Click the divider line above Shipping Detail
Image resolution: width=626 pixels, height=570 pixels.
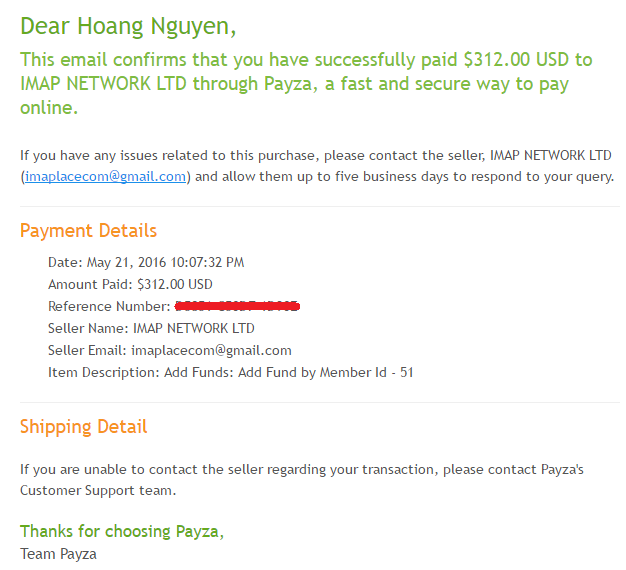click(319, 403)
